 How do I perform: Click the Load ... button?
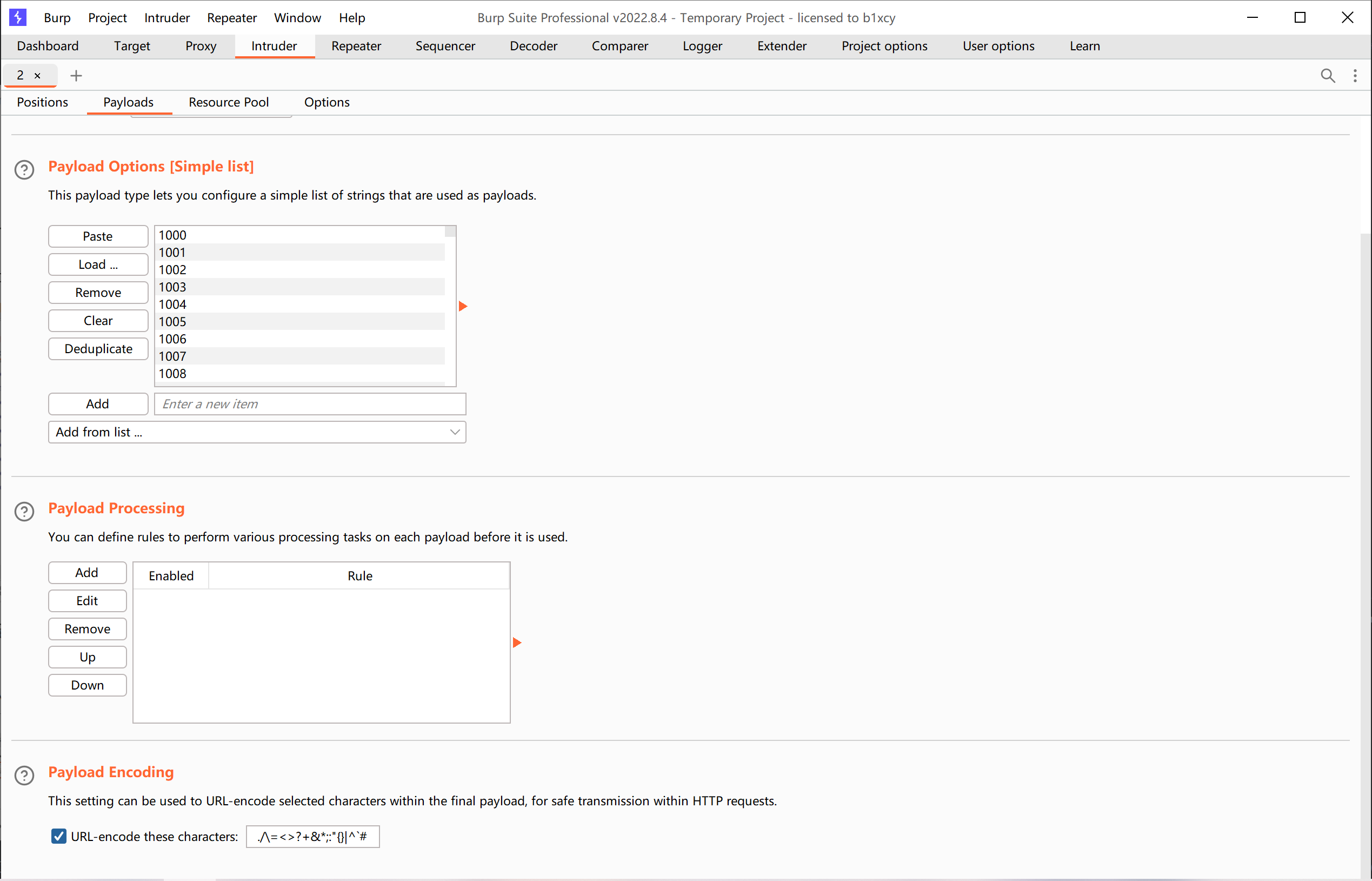coord(98,264)
